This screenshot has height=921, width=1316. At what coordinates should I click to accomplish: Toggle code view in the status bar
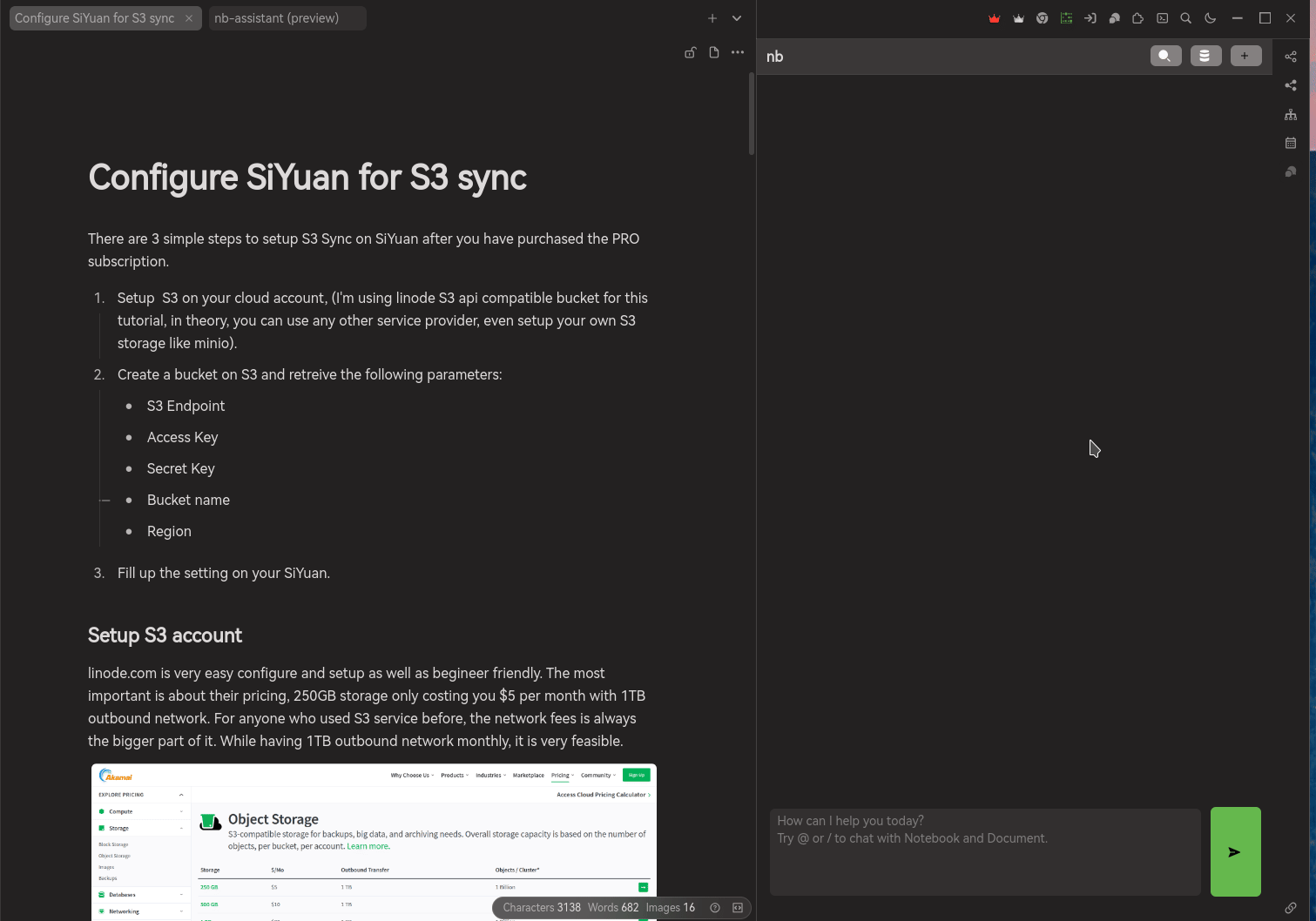[x=738, y=907]
